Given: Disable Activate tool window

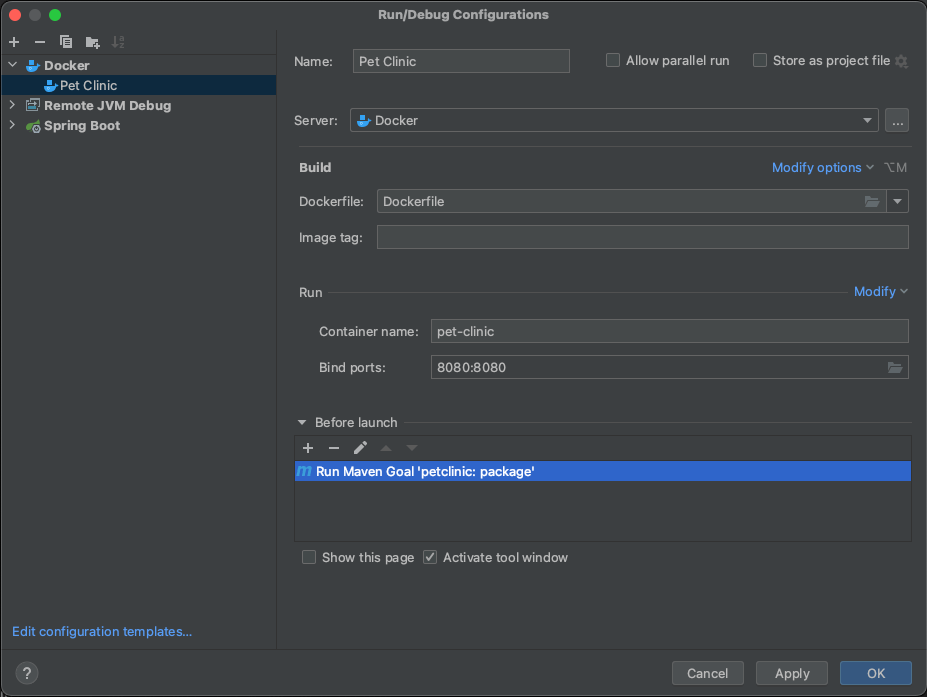Looking at the screenshot, I should [429, 557].
